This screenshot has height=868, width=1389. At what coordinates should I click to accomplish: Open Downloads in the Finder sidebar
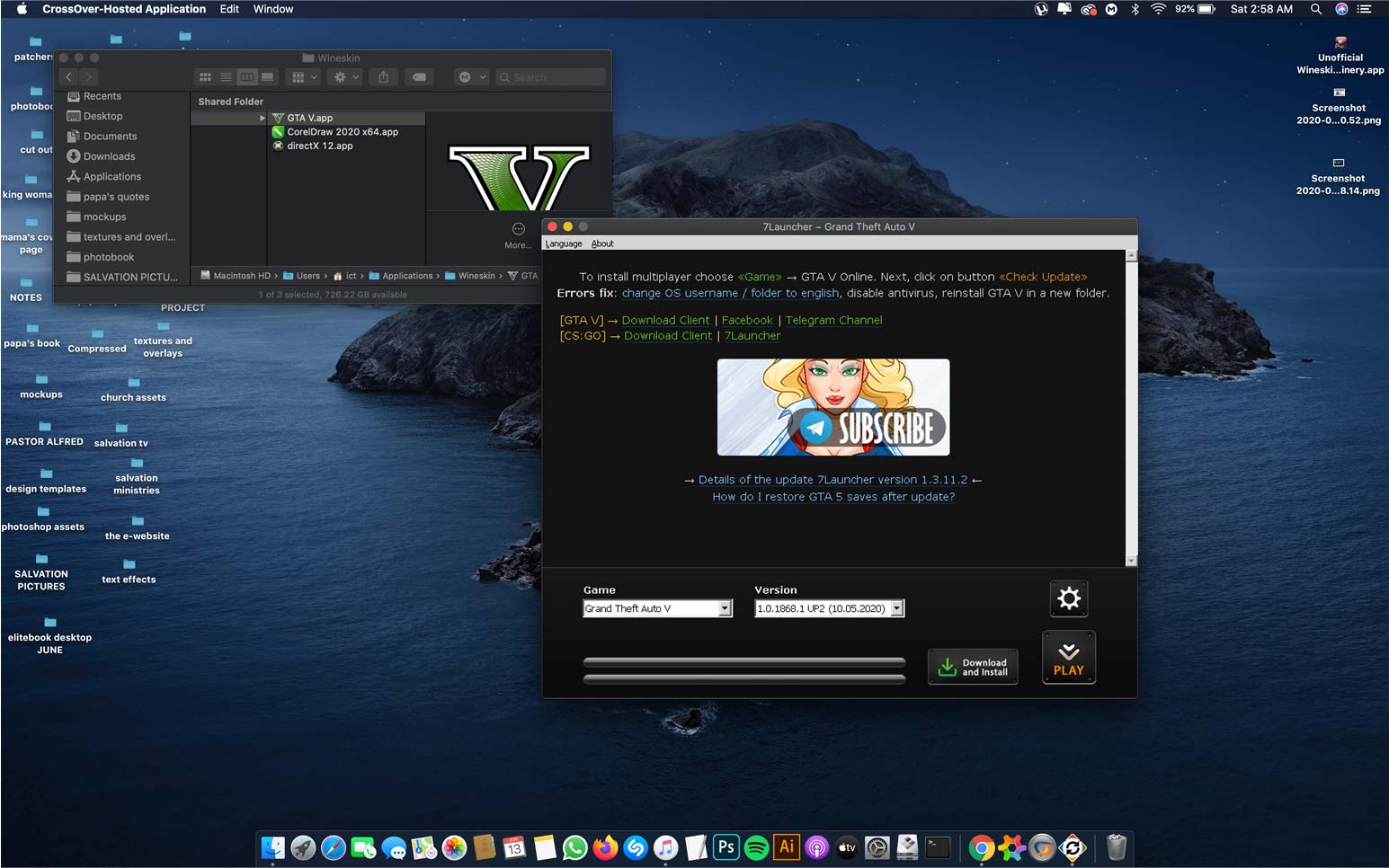point(109,156)
